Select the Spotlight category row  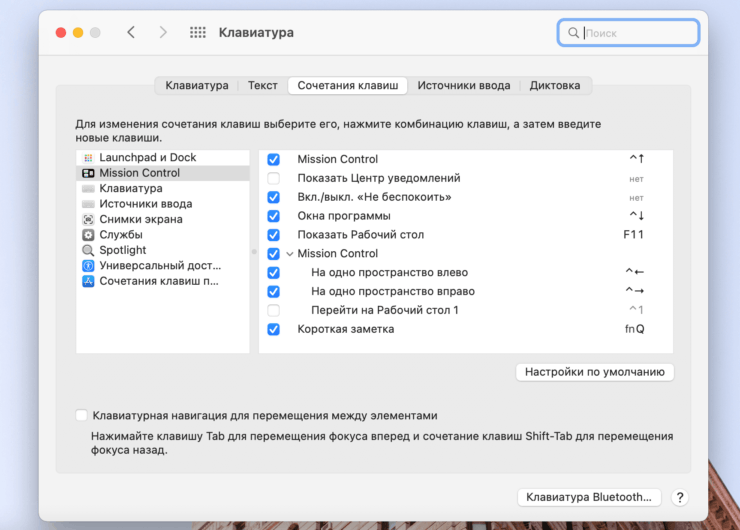(163, 251)
